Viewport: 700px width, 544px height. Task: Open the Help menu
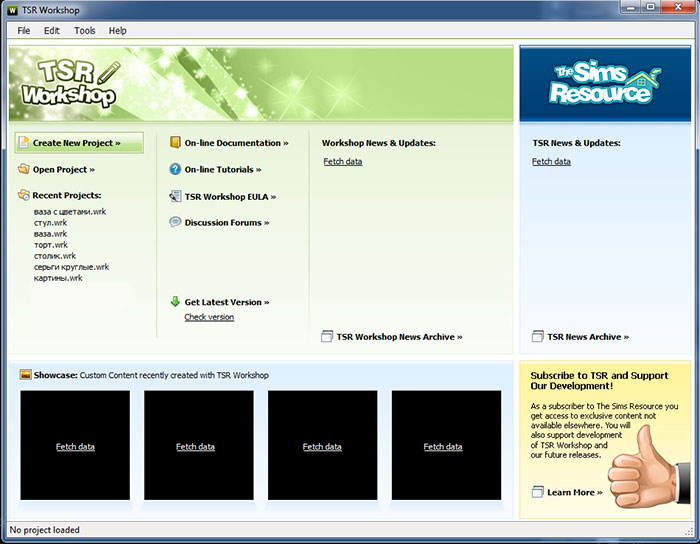(118, 31)
